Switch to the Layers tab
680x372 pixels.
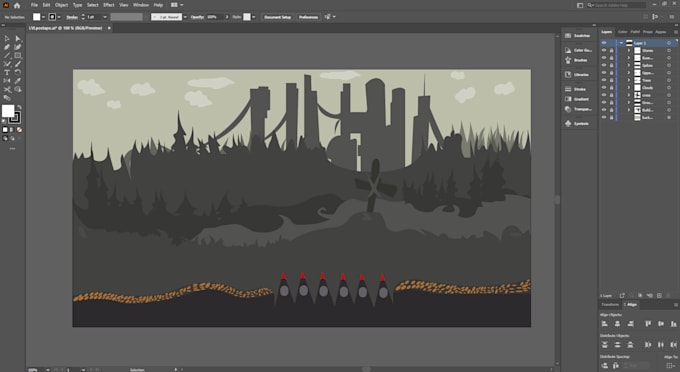(606, 32)
